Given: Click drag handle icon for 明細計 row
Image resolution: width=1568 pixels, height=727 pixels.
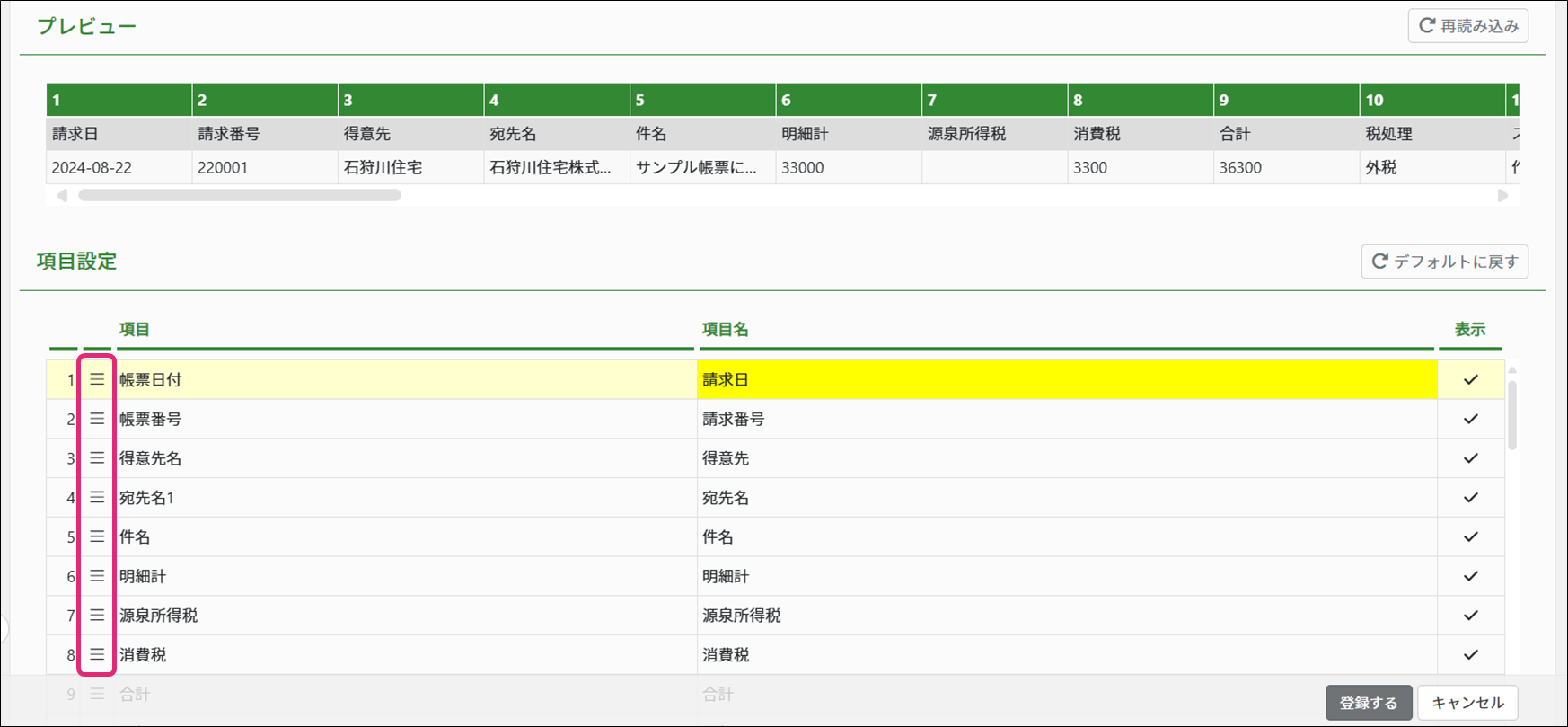Looking at the screenshot, I should click(97, 576).
